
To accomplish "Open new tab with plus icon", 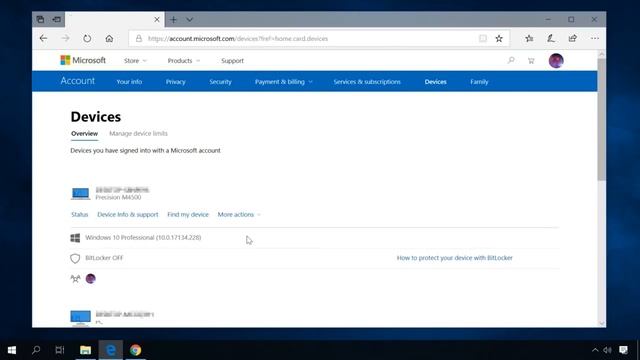I will pos(173,20).
